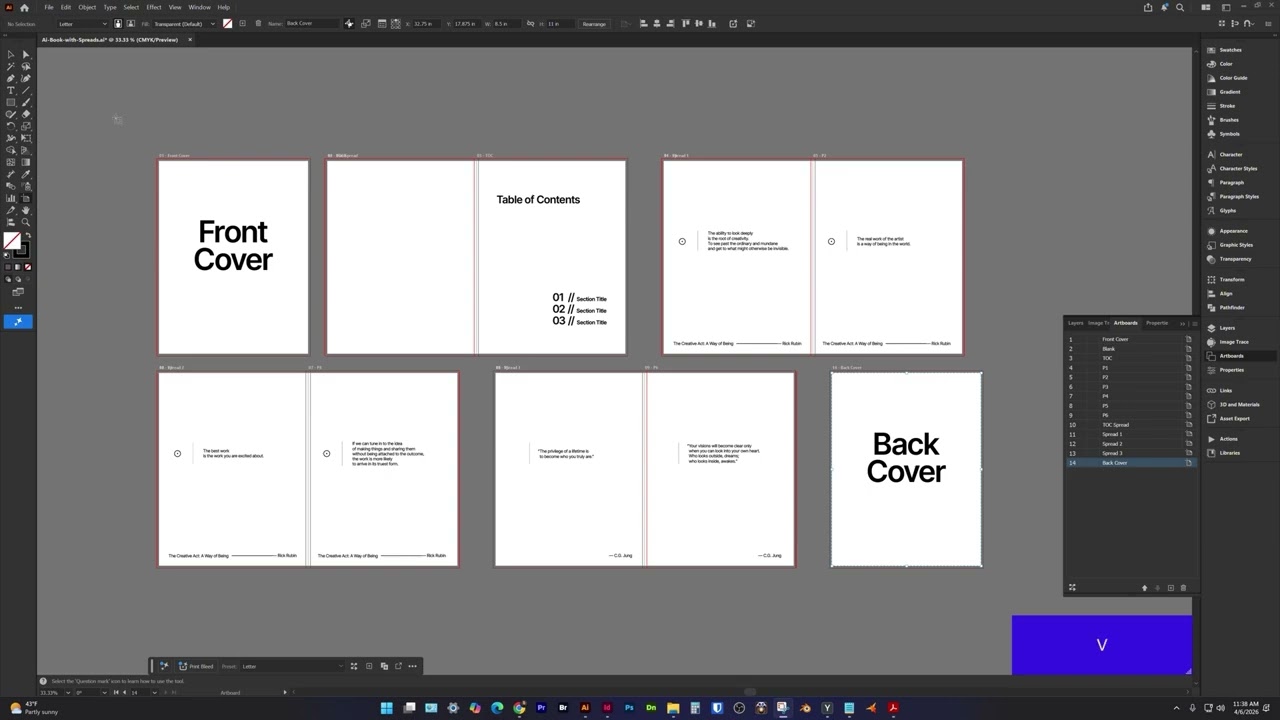The height and width of the screenshot is (720, 1280).
Task: Open the Effect menu
Action: coord(154,7)
